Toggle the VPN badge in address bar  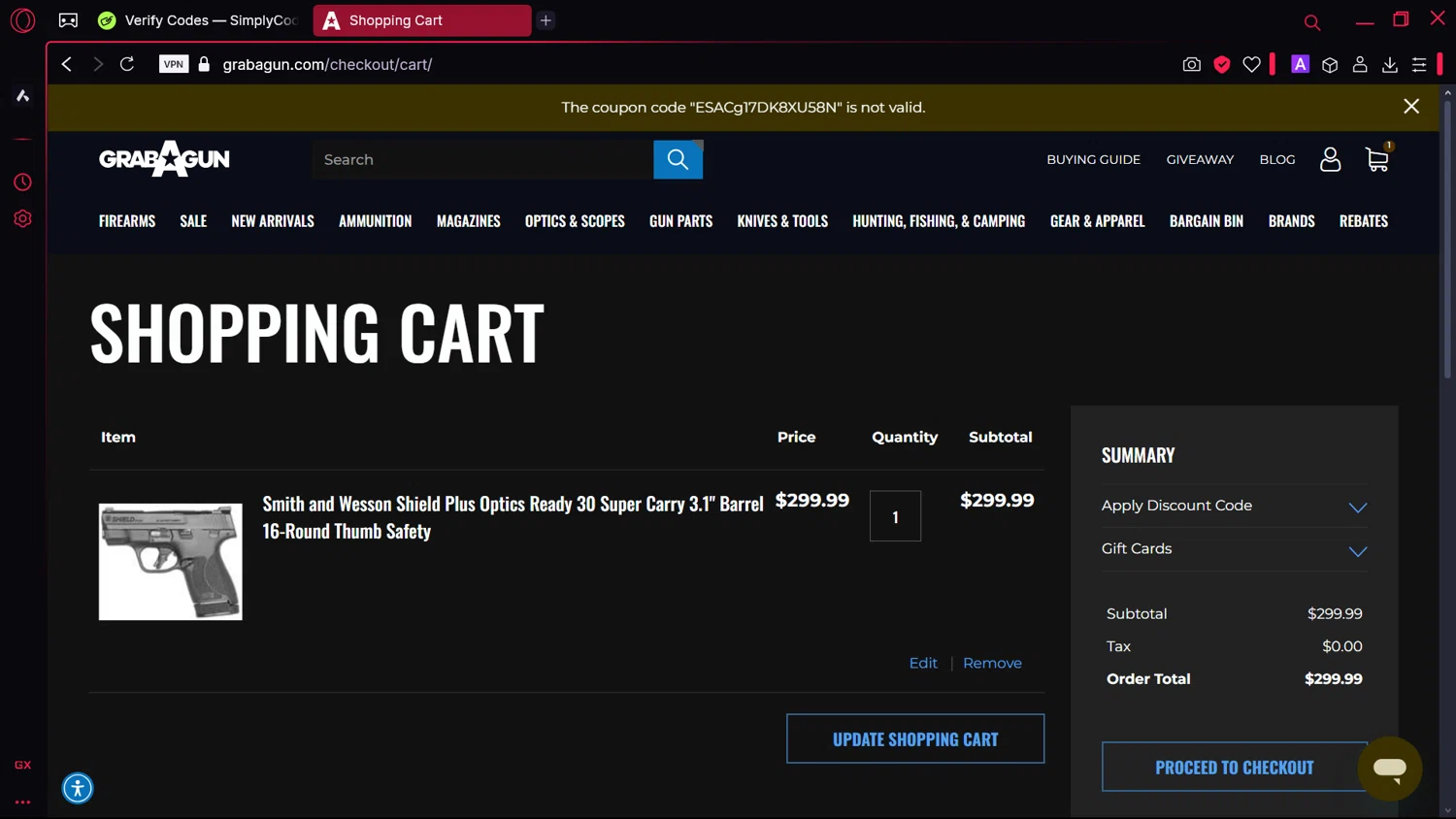coord(174,64)
